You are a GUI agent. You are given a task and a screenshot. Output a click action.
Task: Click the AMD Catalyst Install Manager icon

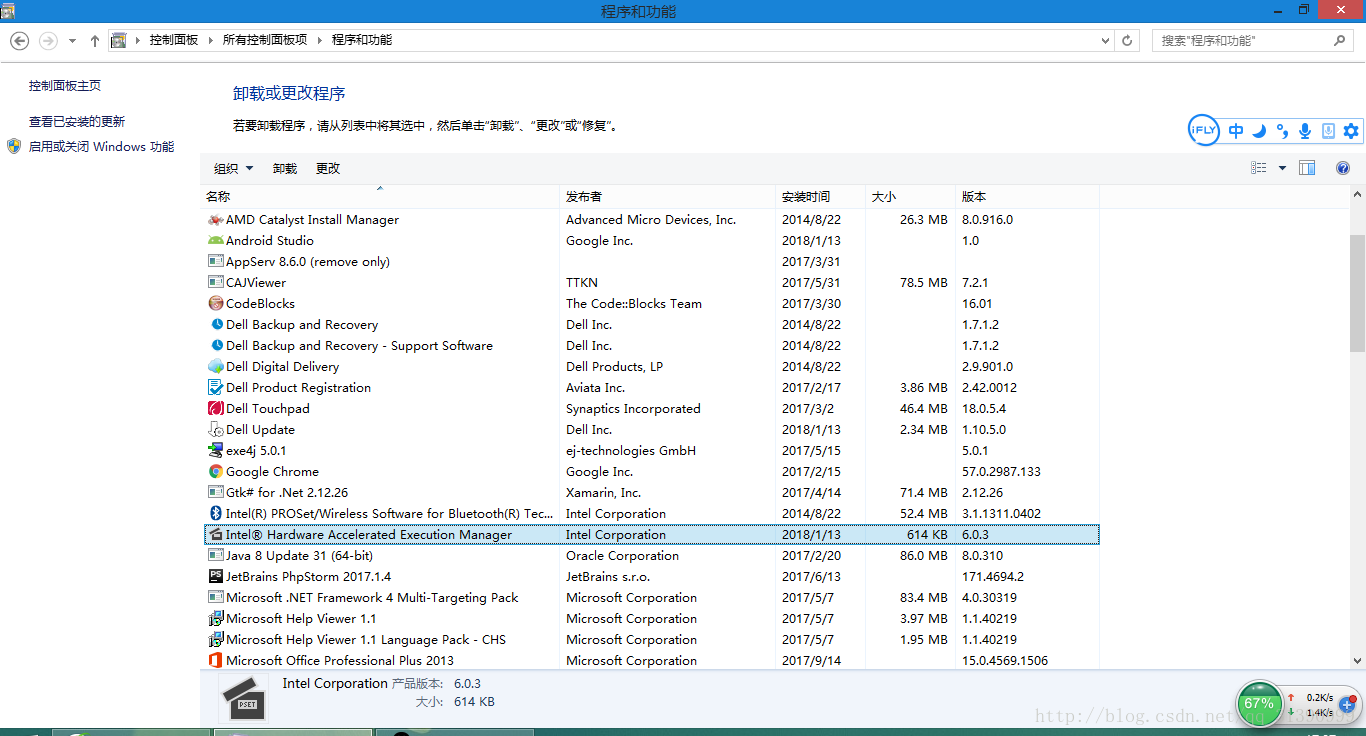pyautogui.click(x=215, y=220)
